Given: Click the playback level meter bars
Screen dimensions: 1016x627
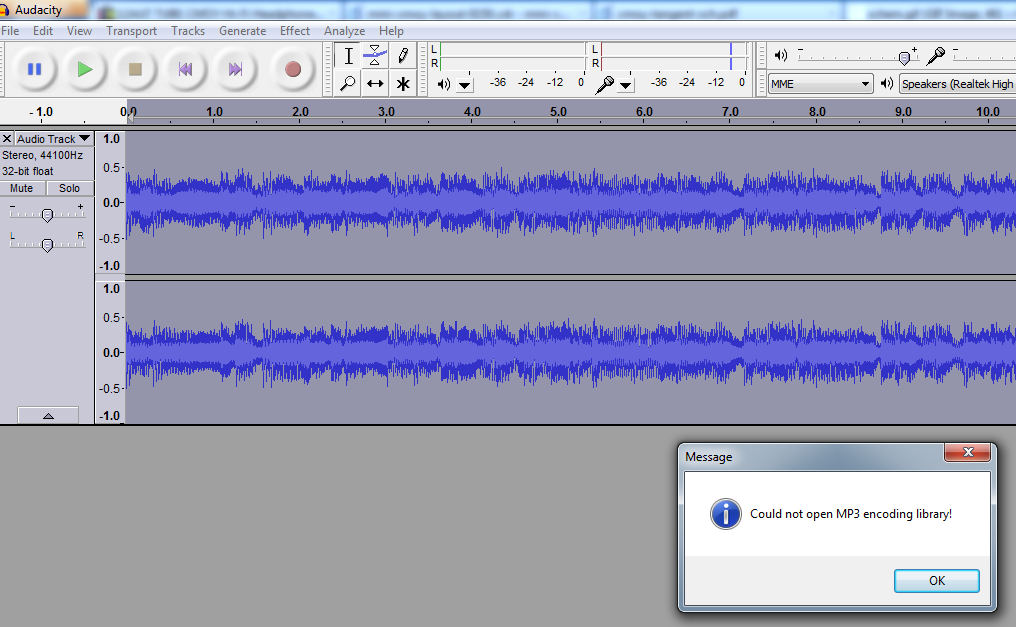Looking at the screenshot, I should [x=513, y=56].
